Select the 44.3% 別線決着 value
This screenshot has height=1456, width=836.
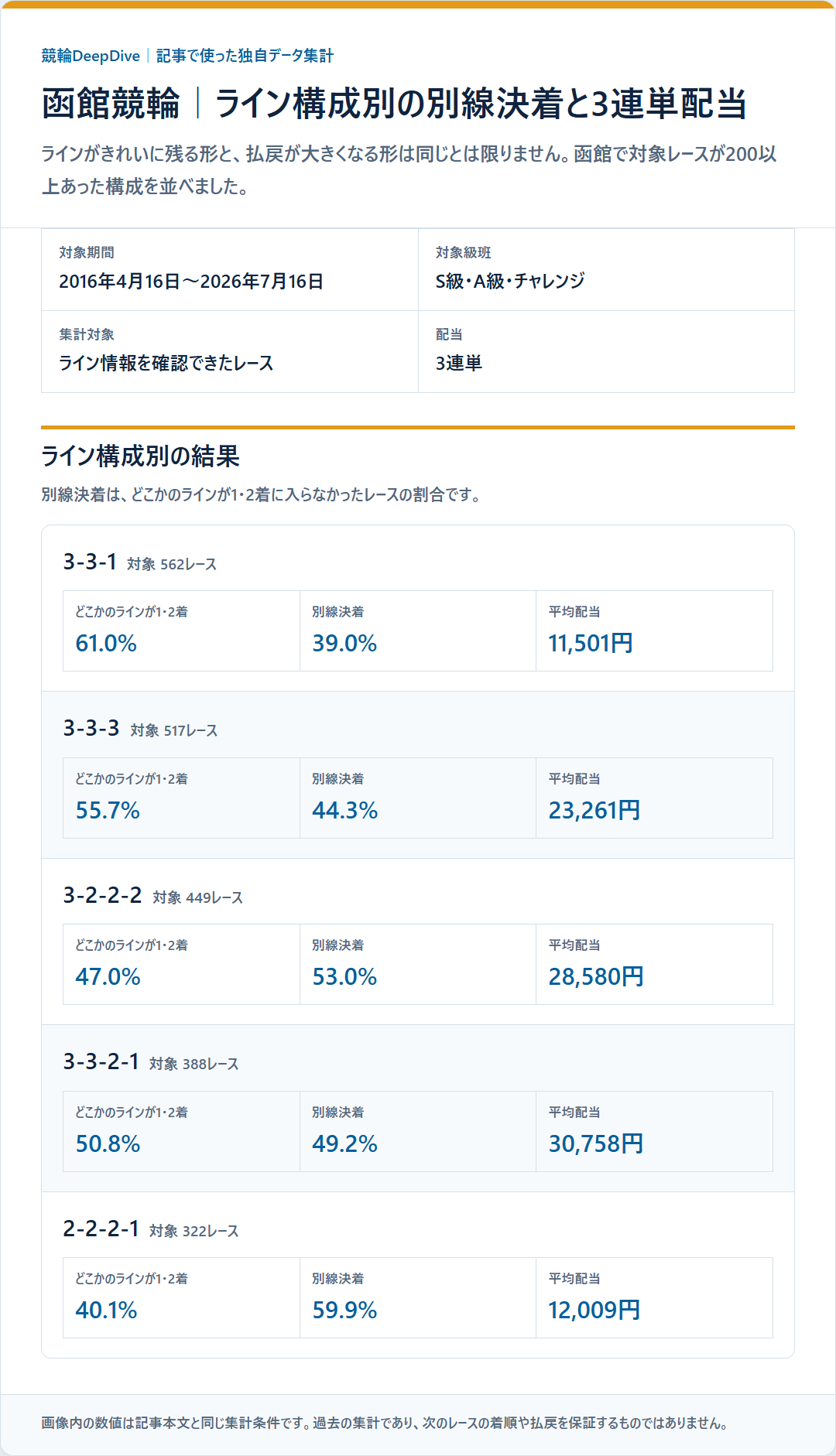345,810
